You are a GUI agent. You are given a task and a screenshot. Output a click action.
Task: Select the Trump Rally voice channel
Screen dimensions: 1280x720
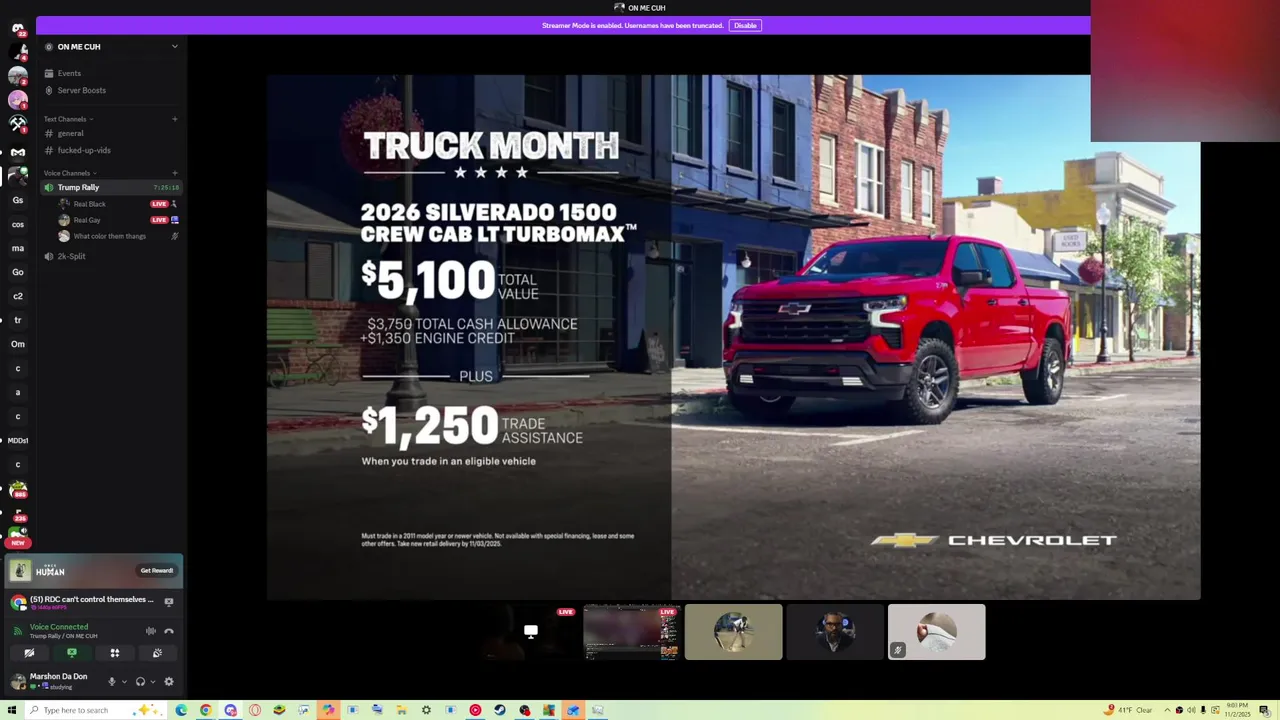click(x=110, y=187)
